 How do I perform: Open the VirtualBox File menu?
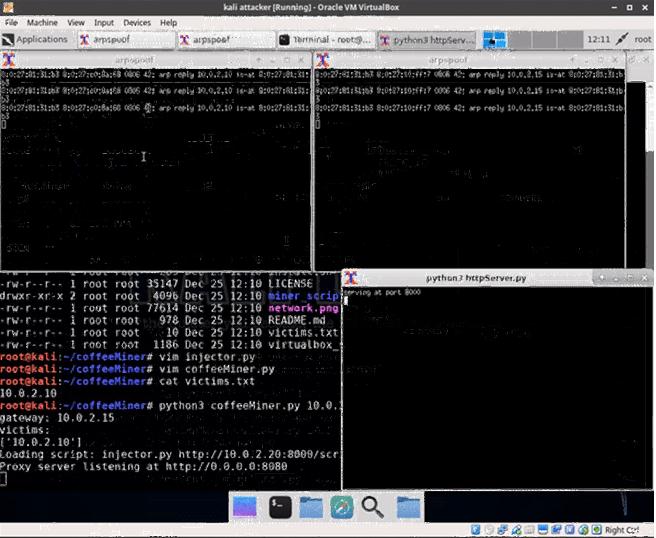coord(11,23)
